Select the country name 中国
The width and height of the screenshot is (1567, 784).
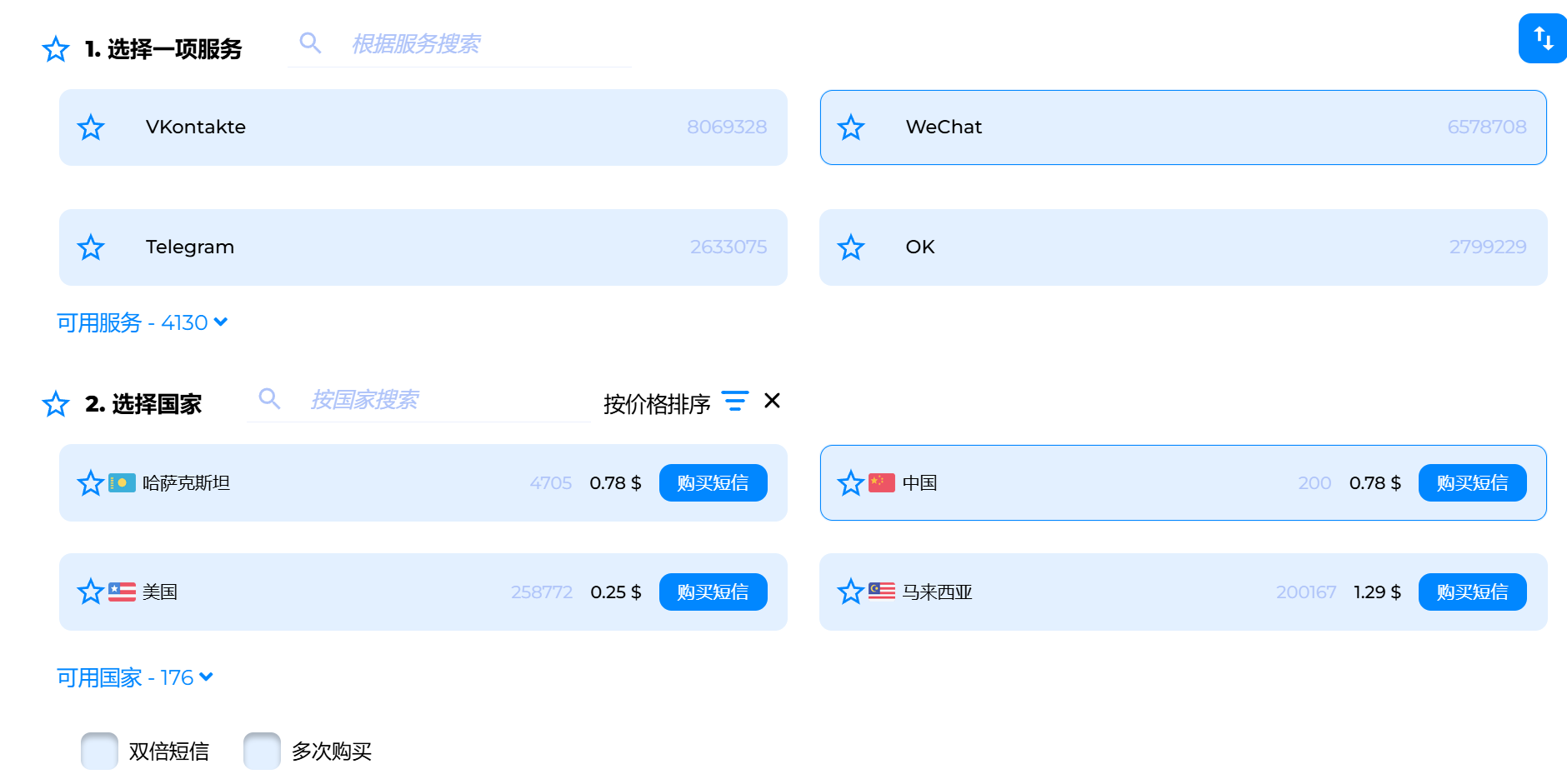(920, 483)
